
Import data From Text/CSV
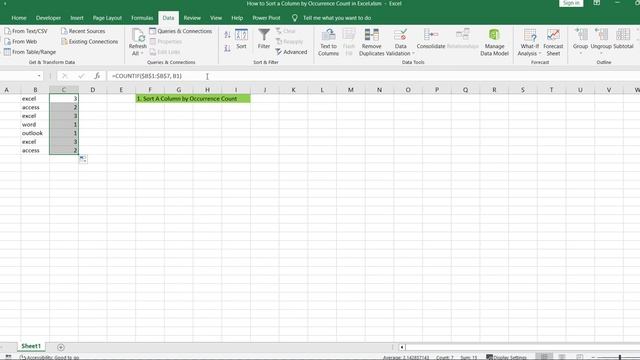coord(26,31)
